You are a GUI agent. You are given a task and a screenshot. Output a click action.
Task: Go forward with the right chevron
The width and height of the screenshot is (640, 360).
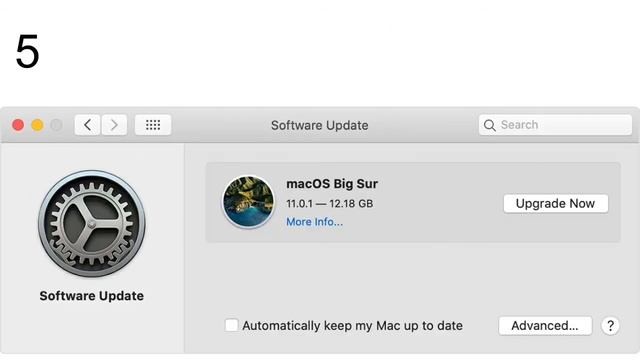click(x=114, y=125)
